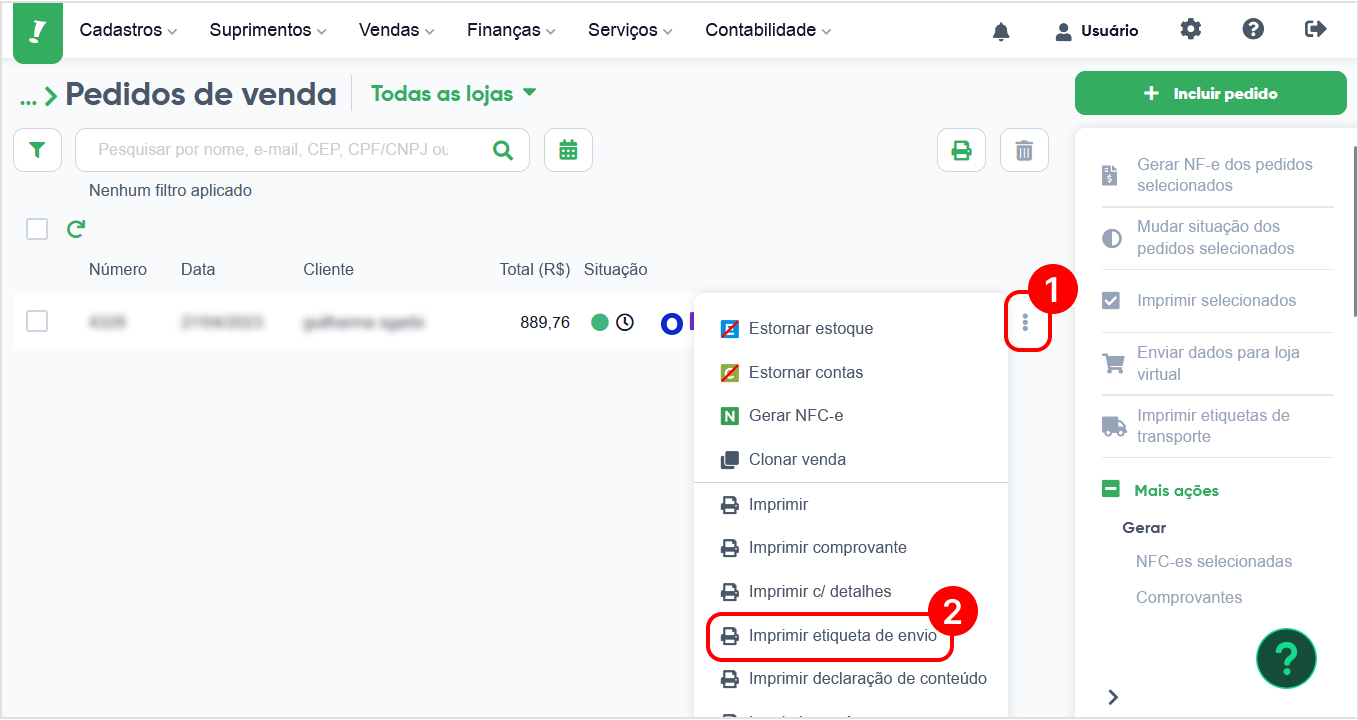The image size is (1358, 720).
Task: Open the Suprimentos menu
Action: (x=268, y=31)
